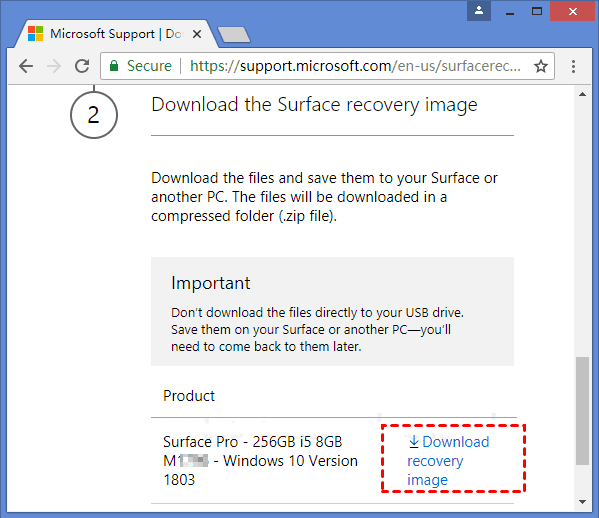Bookmark this page with the star icon

[541, 66]
